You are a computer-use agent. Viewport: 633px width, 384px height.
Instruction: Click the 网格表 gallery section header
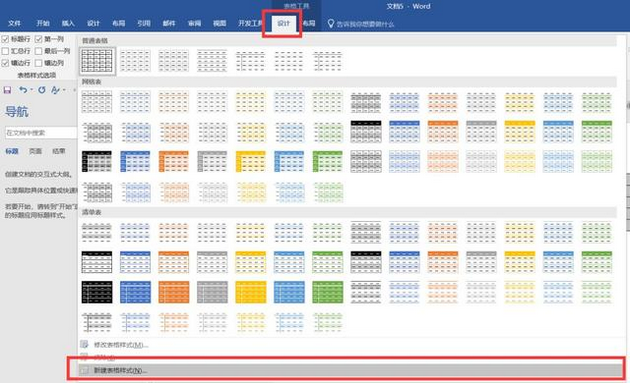click(x=92, y=82)
